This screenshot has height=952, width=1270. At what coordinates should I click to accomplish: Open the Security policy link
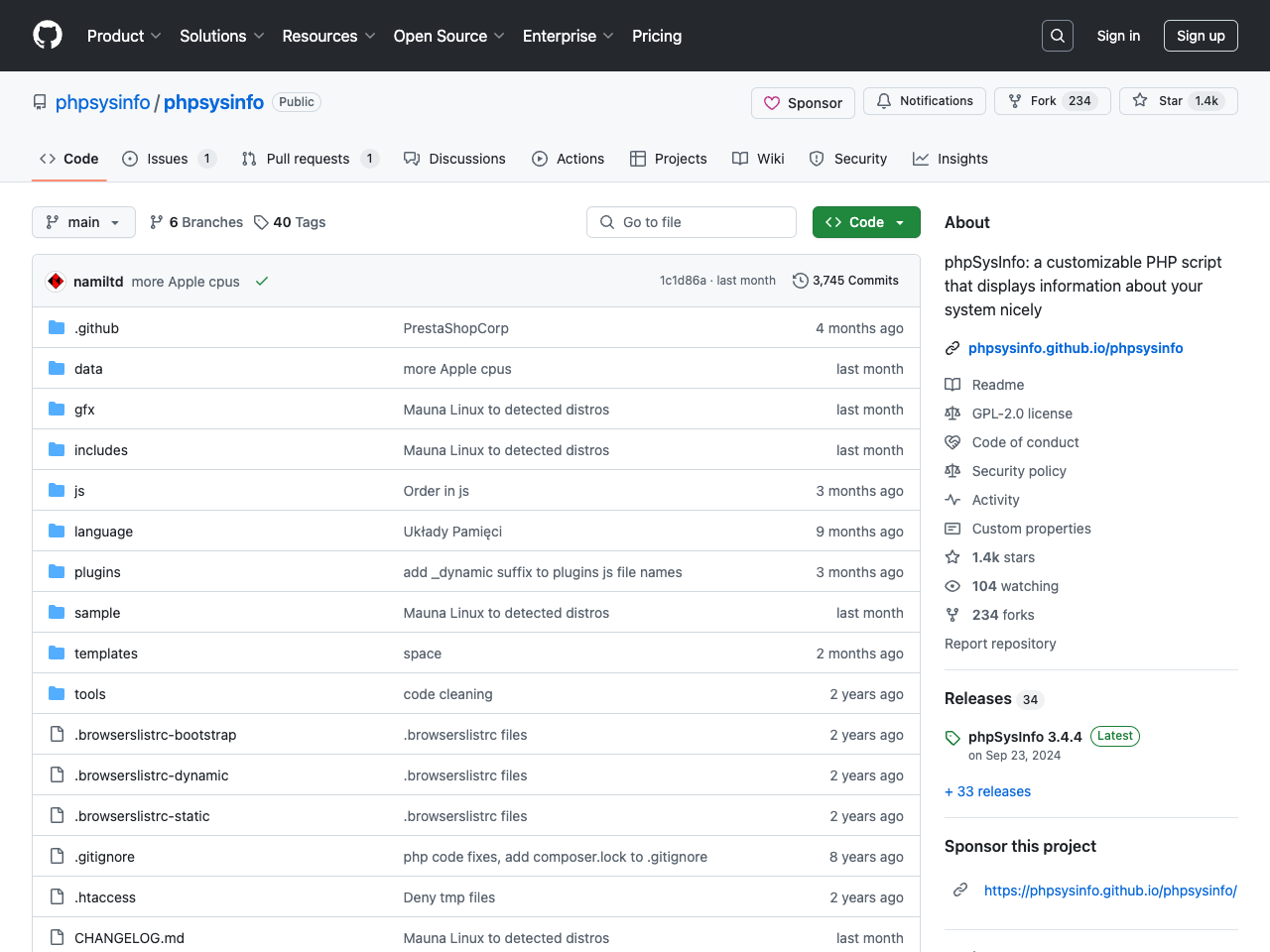pyautogui.click(x=1019, y=471)
